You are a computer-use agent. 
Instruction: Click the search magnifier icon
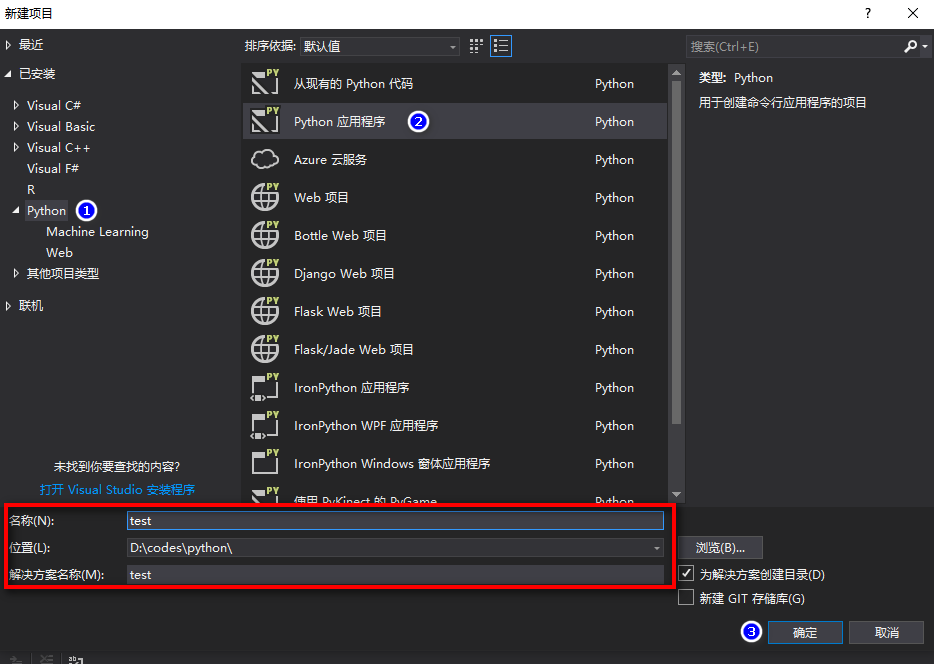click(910, 46)
